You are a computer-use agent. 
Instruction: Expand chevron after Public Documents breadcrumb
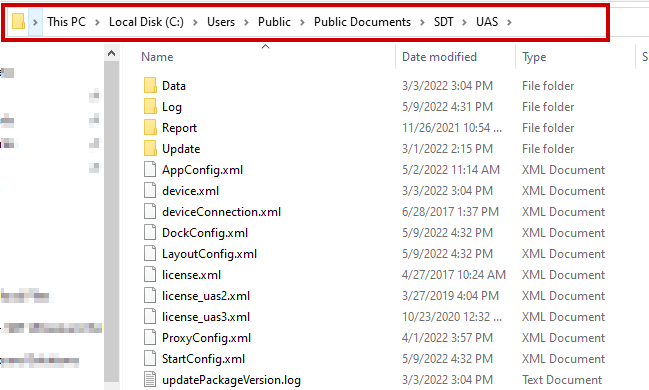[423, 22]
